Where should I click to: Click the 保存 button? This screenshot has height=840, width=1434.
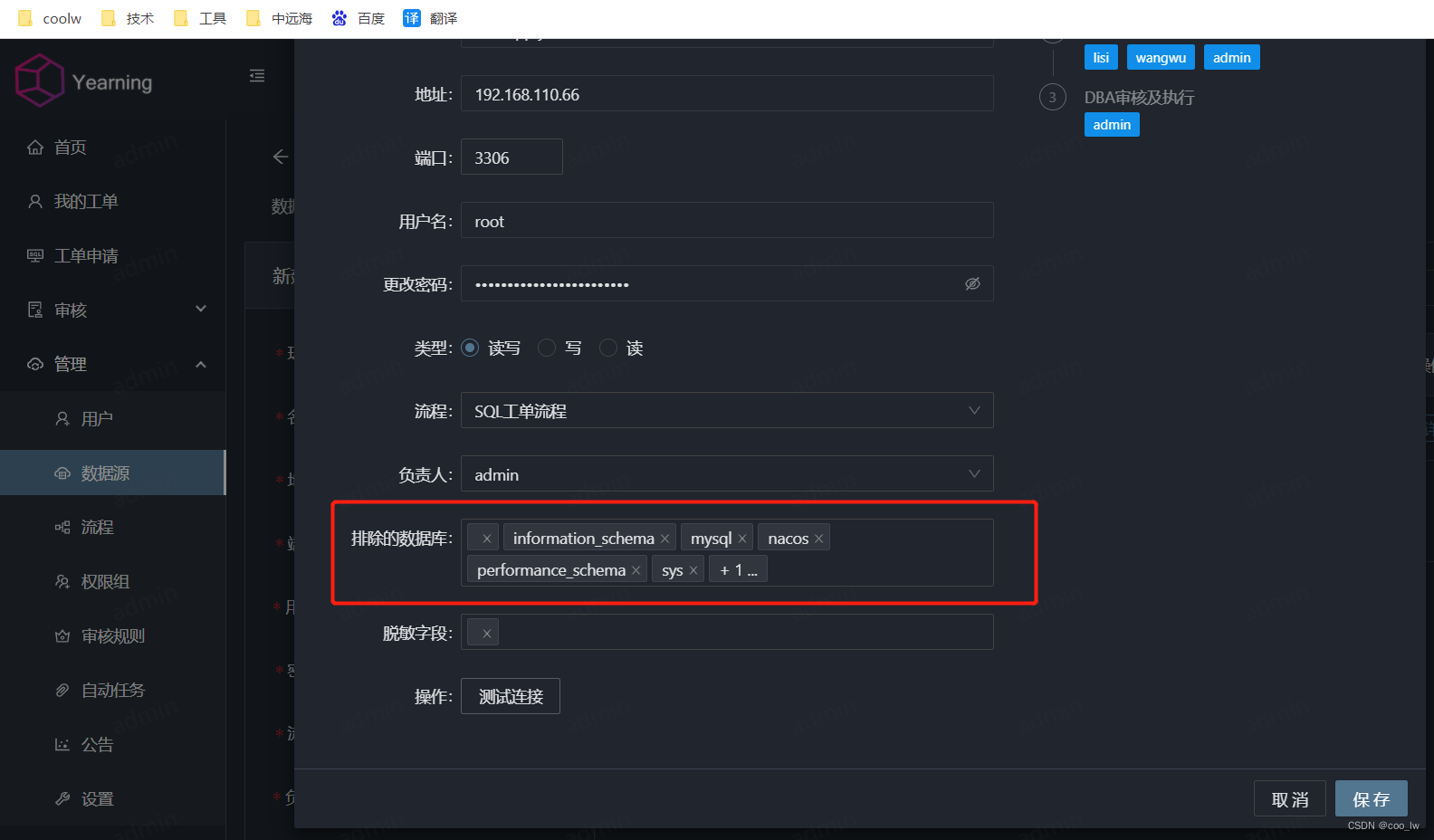pyautogui.click(x=1372, y=798)
